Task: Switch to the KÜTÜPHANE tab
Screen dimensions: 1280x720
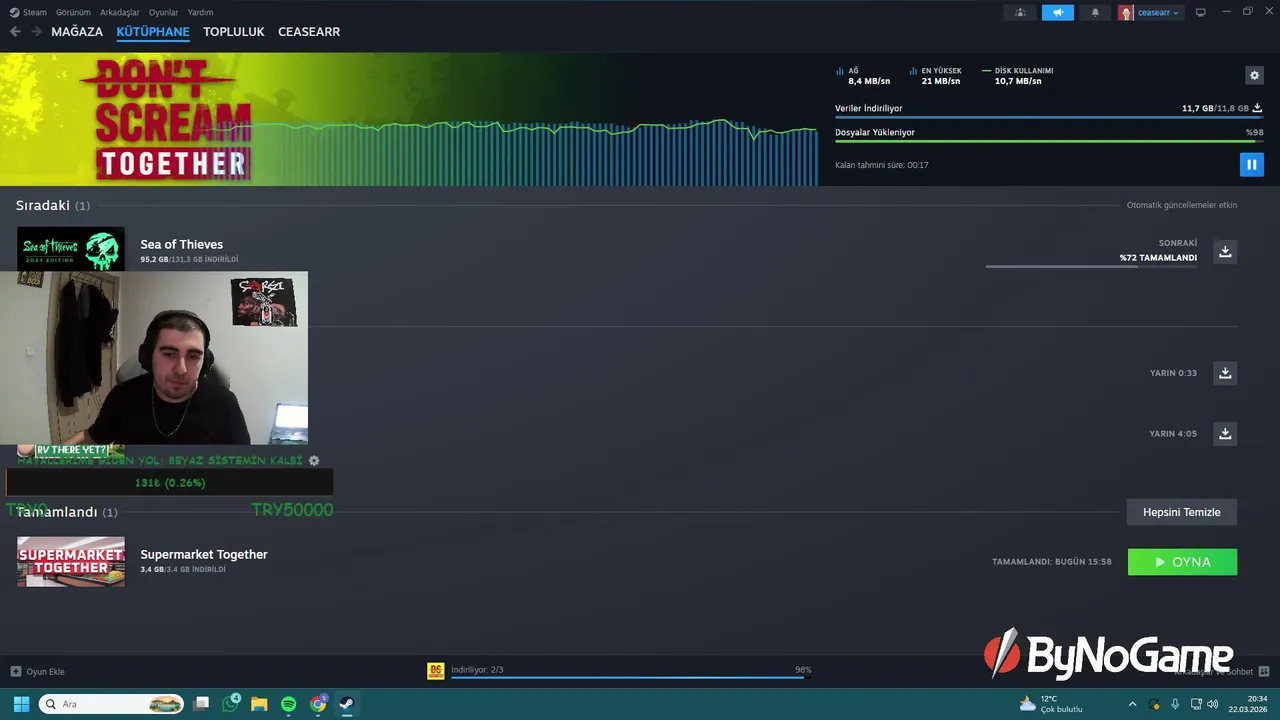Action: [x=153, y=32]
